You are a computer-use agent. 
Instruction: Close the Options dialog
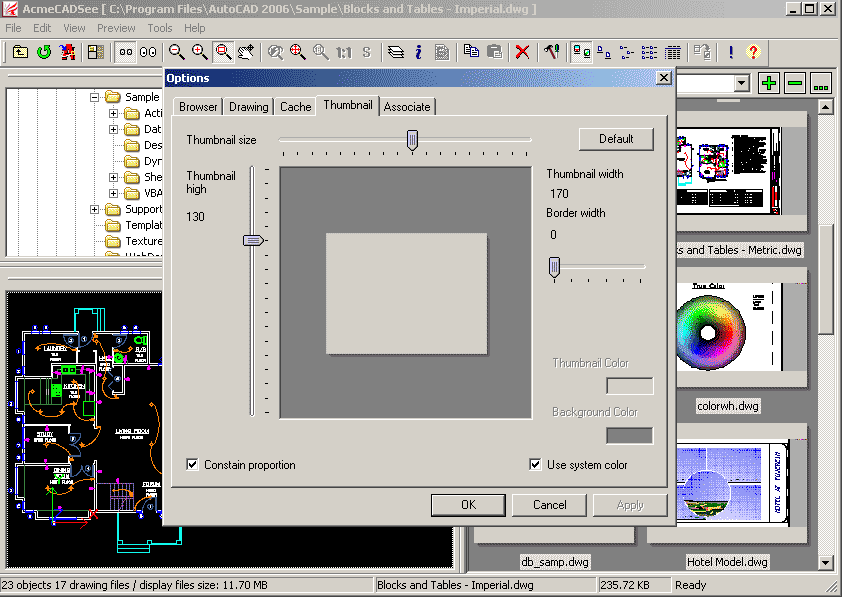click(x=664, y=78)
